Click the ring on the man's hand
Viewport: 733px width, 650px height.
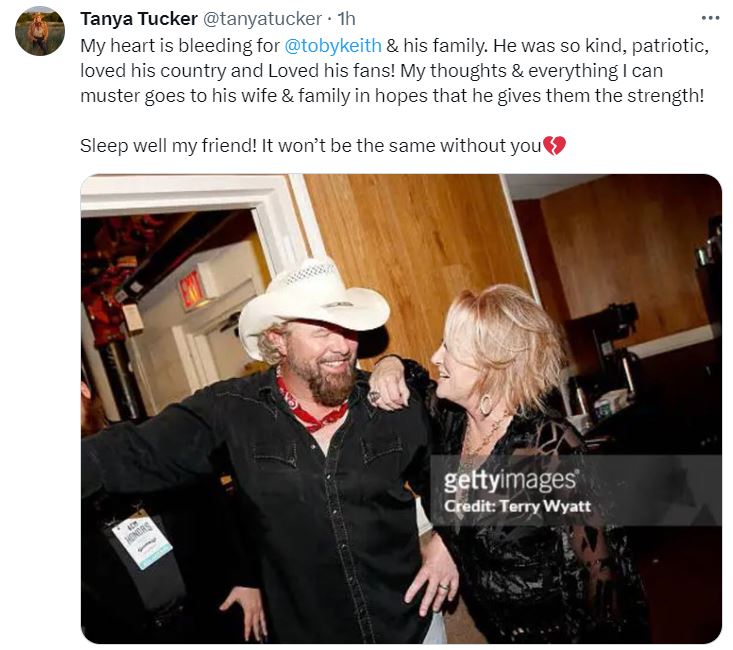coord(444,585)
